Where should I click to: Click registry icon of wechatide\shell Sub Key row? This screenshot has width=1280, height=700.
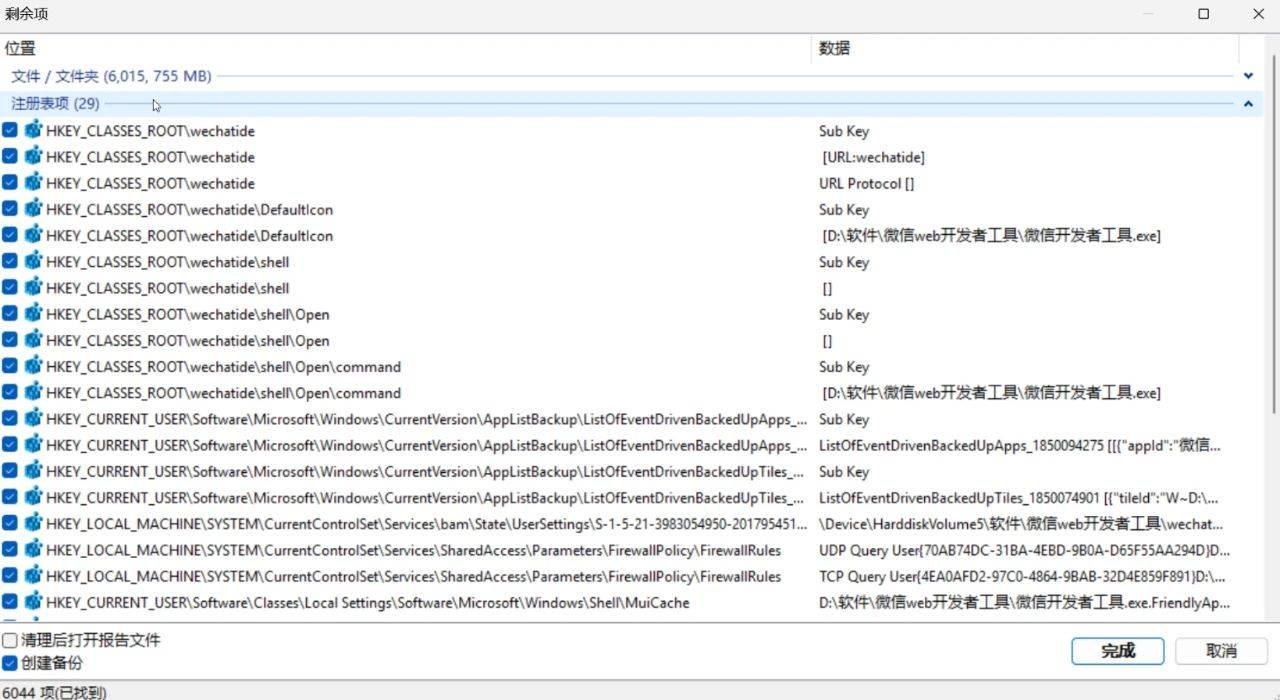pyautogui.click(x=33, y=261)
